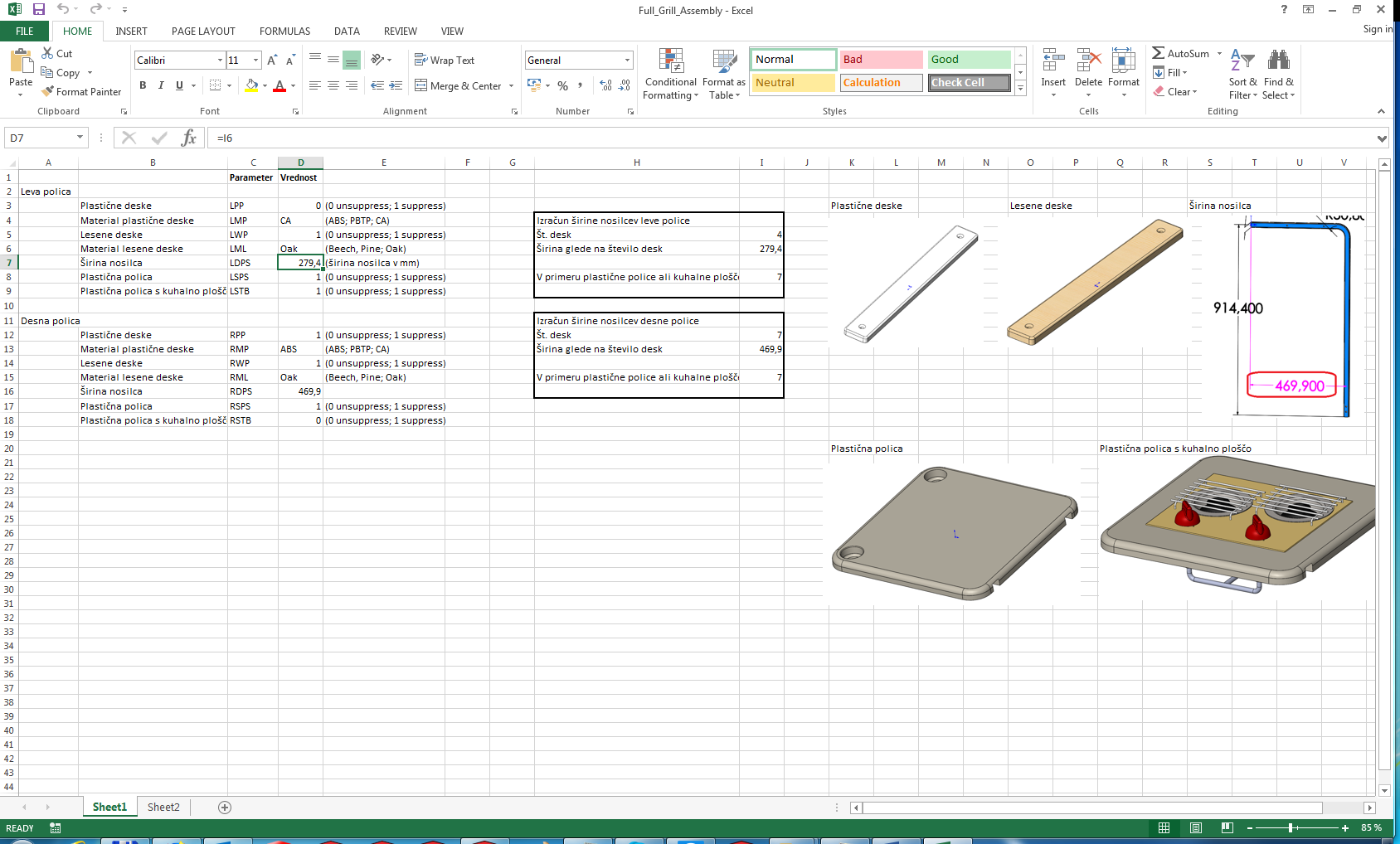1400x844 pixels.
Task: Switch to the Sheet2 tab
Action: click(163, 808)
